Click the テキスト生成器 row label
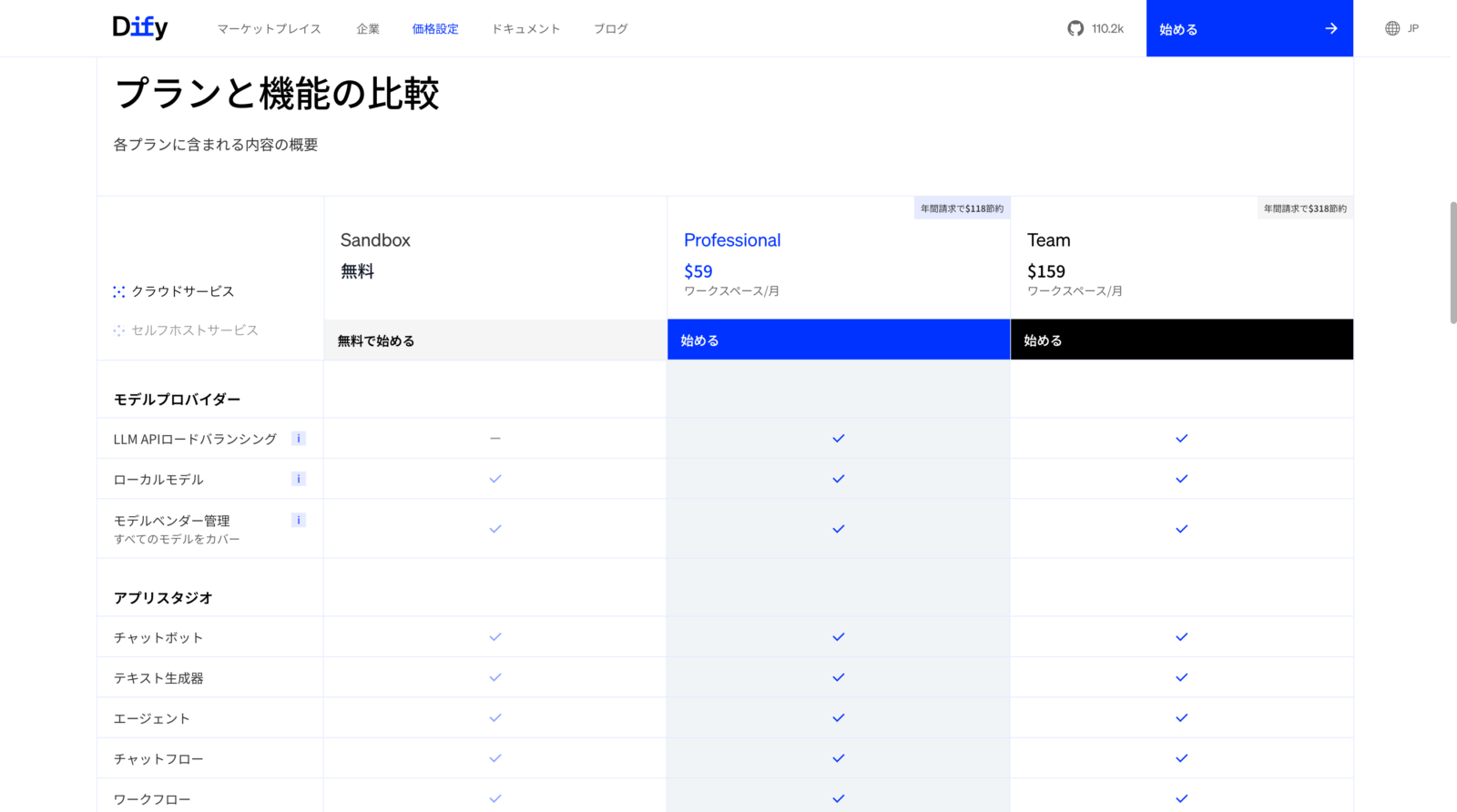The width and height of the screenshot is (1457, 812). (x=158, y=678)
